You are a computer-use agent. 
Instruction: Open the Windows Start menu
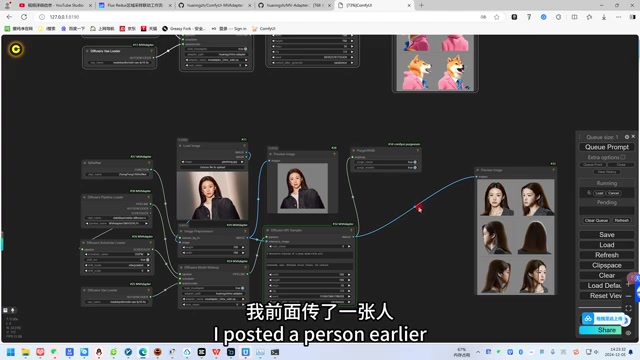click(x=11, y=352)
